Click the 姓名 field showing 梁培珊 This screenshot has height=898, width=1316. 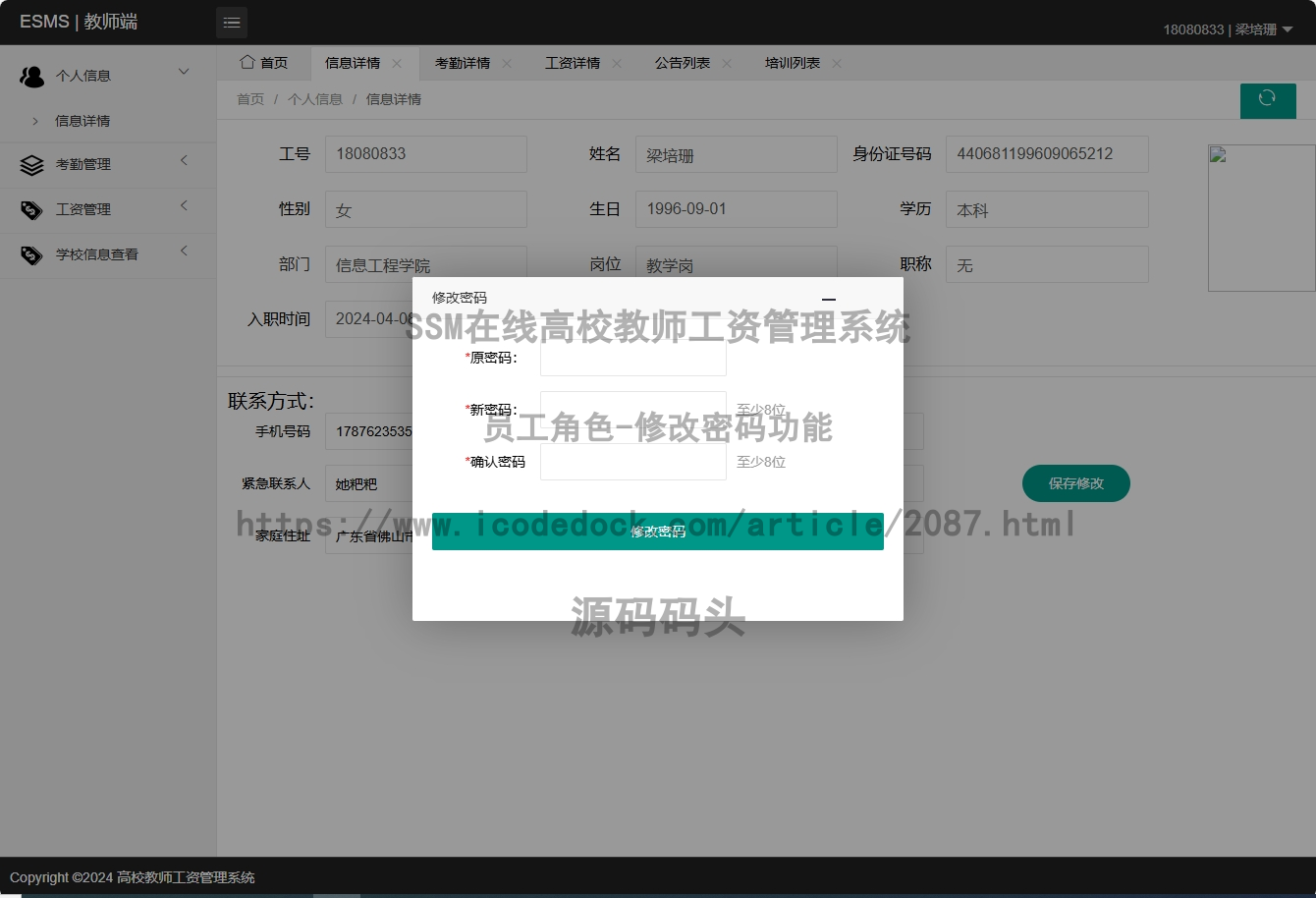click(737, 154)
